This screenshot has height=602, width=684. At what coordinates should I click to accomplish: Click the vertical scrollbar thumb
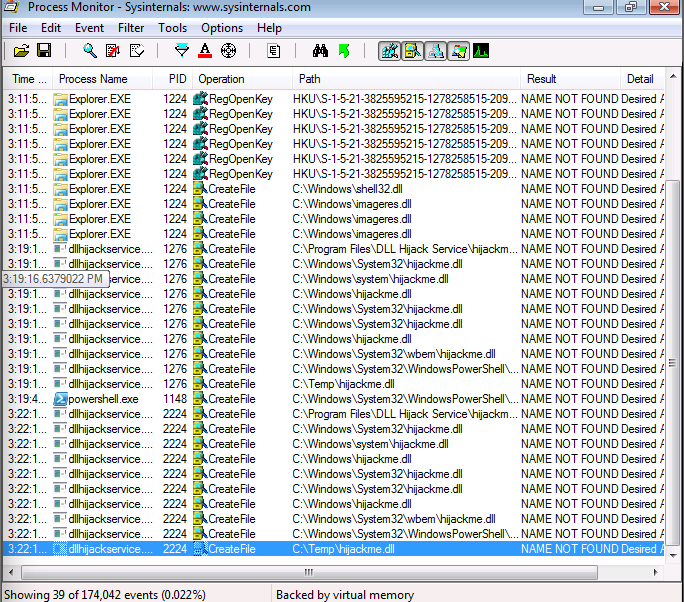(673, 362)
